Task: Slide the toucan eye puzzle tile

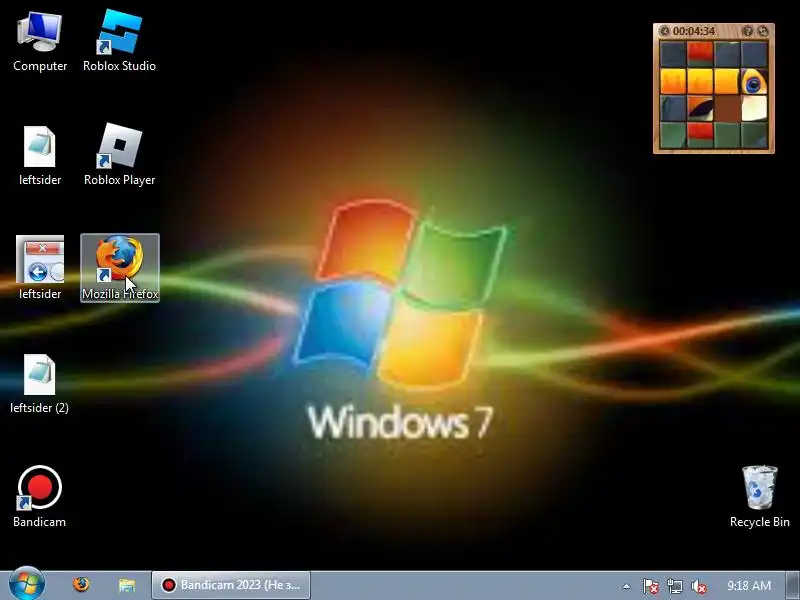Action: pyautogui.click(x=754, y=81)
